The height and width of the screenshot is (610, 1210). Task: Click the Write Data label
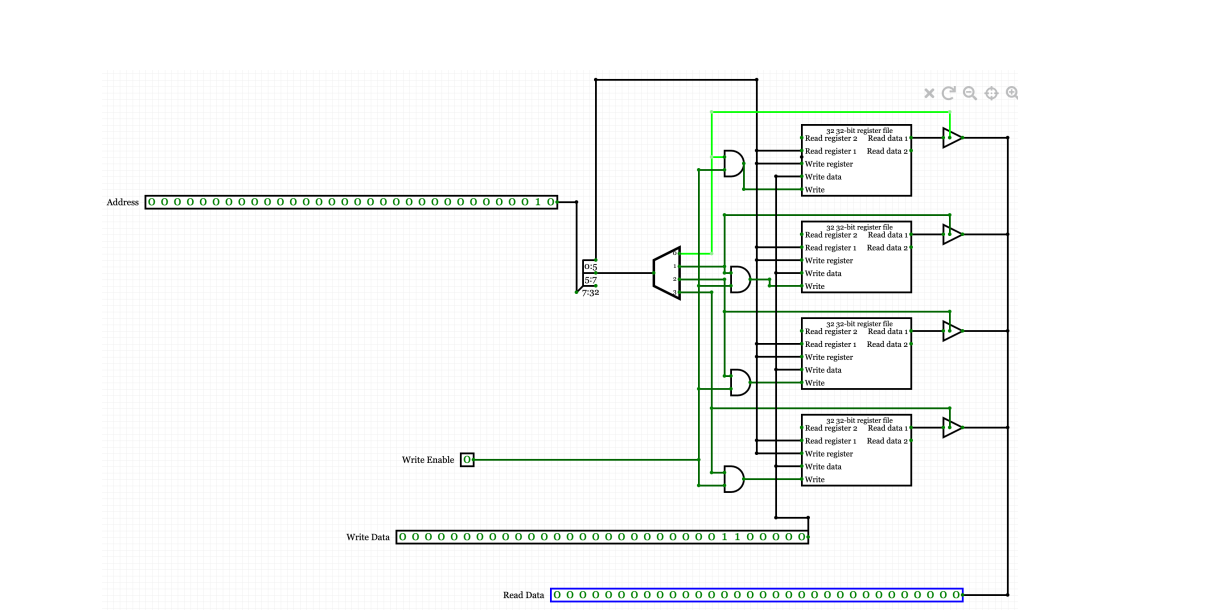point(369,537)
